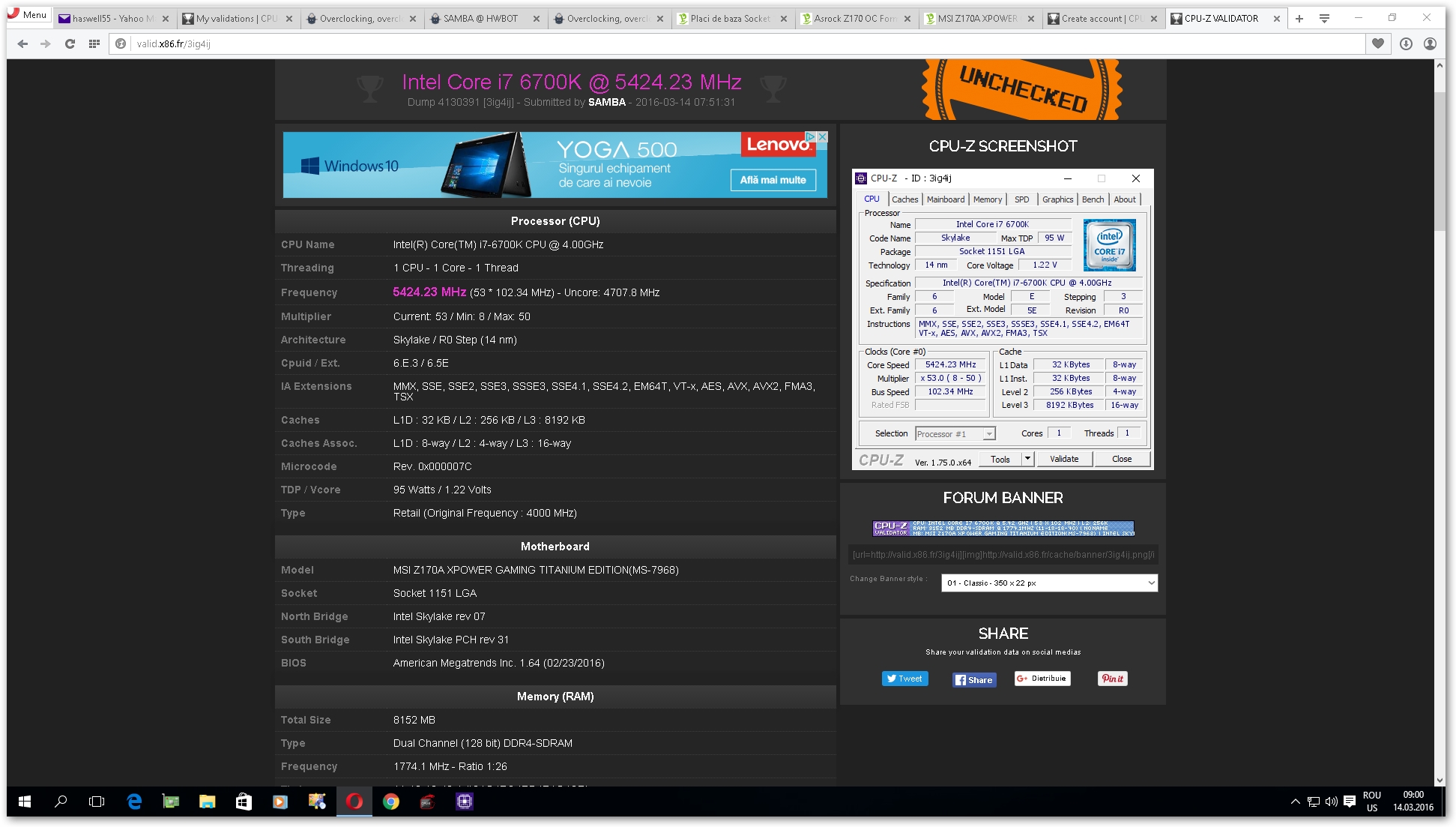The width and height of the screenshot is (1456, 827).
Task: Open CPU-Z purple chip taskbar icon
Action: [x=465, y=802]
